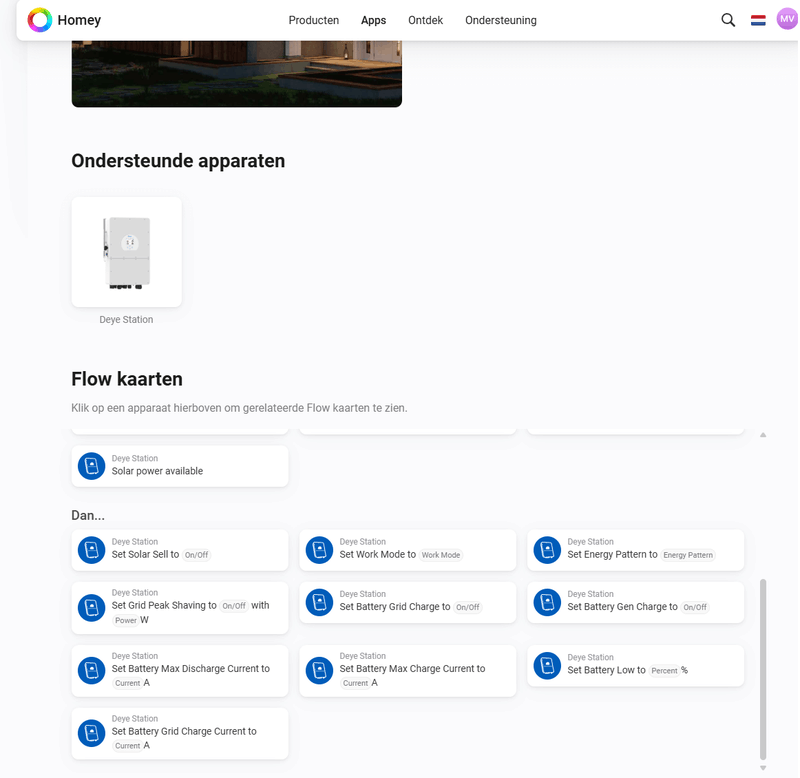The width and height of the screenshot is (800, 778).
Task: Click Current tag in Max Charge Current card
Action: click(355, 683)
